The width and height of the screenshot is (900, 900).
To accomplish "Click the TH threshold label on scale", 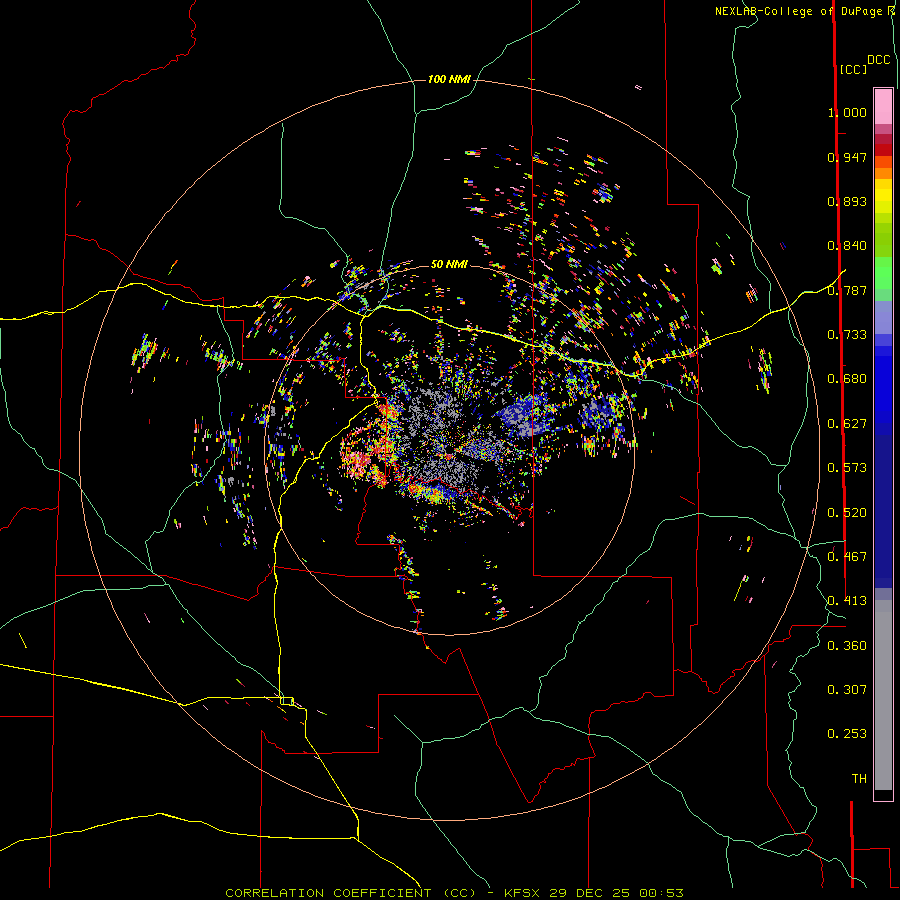I will (859, 779).
